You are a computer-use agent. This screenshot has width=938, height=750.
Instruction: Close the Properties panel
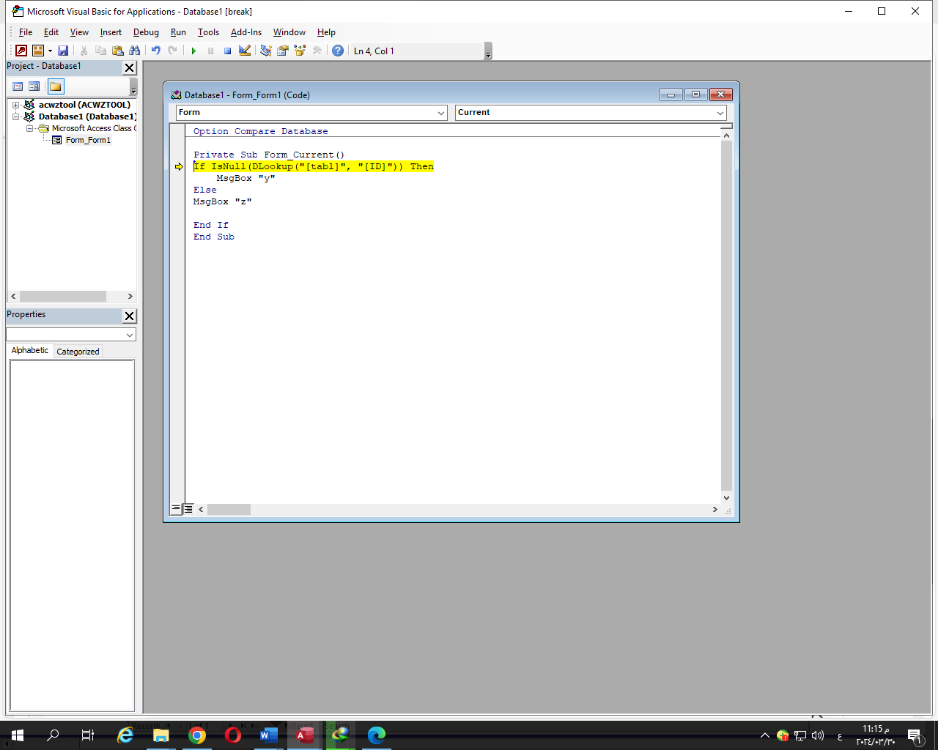point(129,316)
